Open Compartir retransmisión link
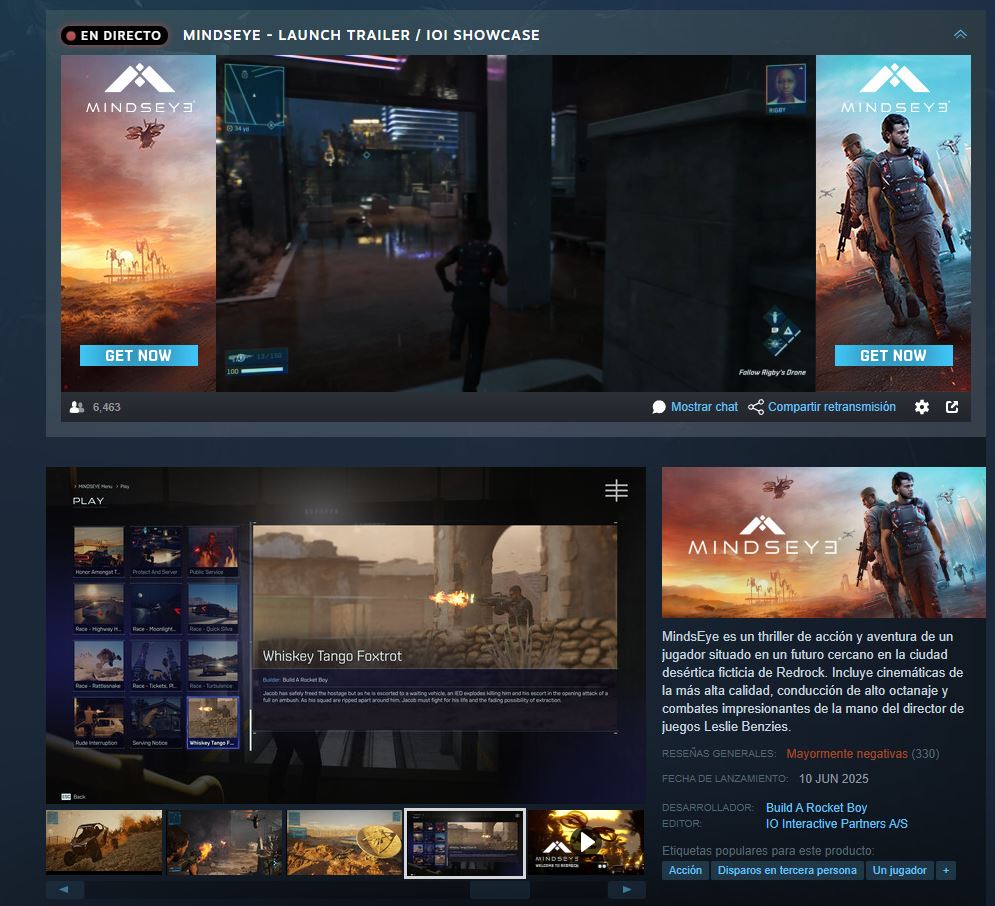The image size is (995, 906). 832,407
